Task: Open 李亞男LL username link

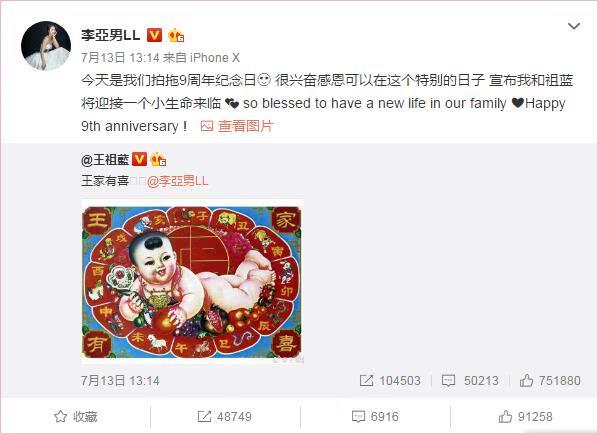Action: (x=110, y=35)
